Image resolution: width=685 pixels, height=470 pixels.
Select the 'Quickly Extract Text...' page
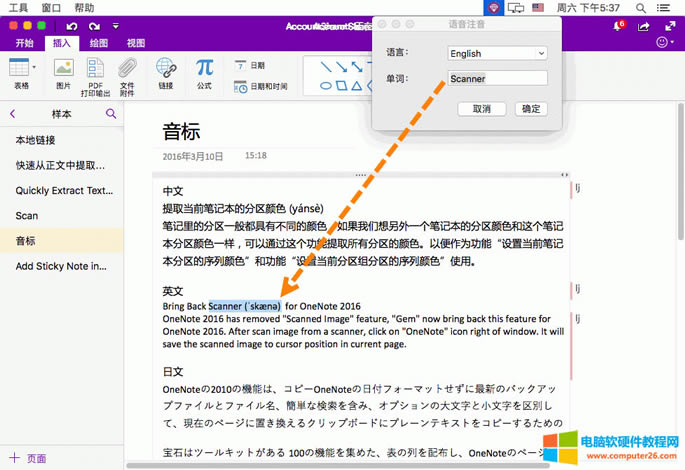coord(64,190)
